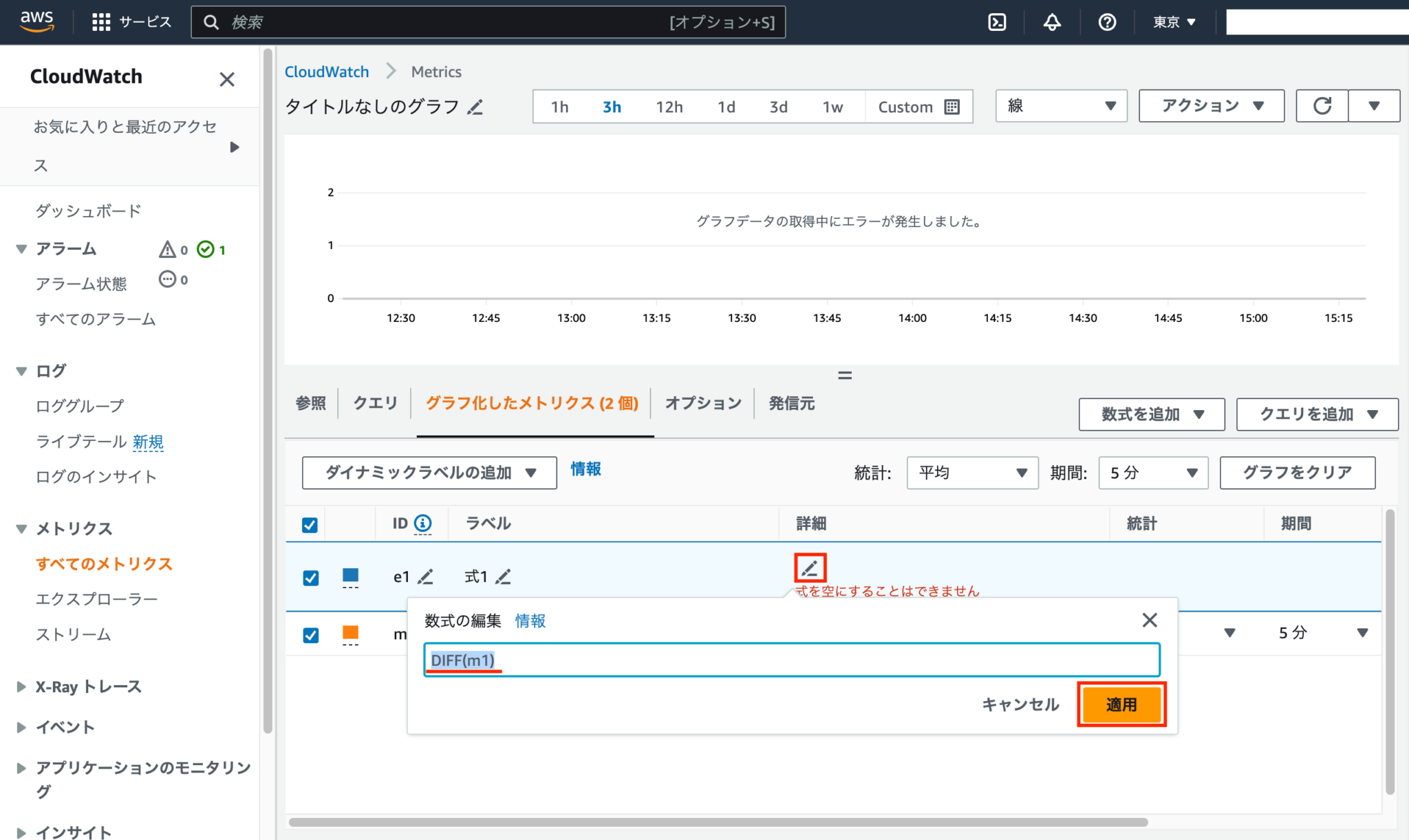Open AWS CloudShell from the top bar
Viewport: 1409px width, 840px height.
click(996, 22)
